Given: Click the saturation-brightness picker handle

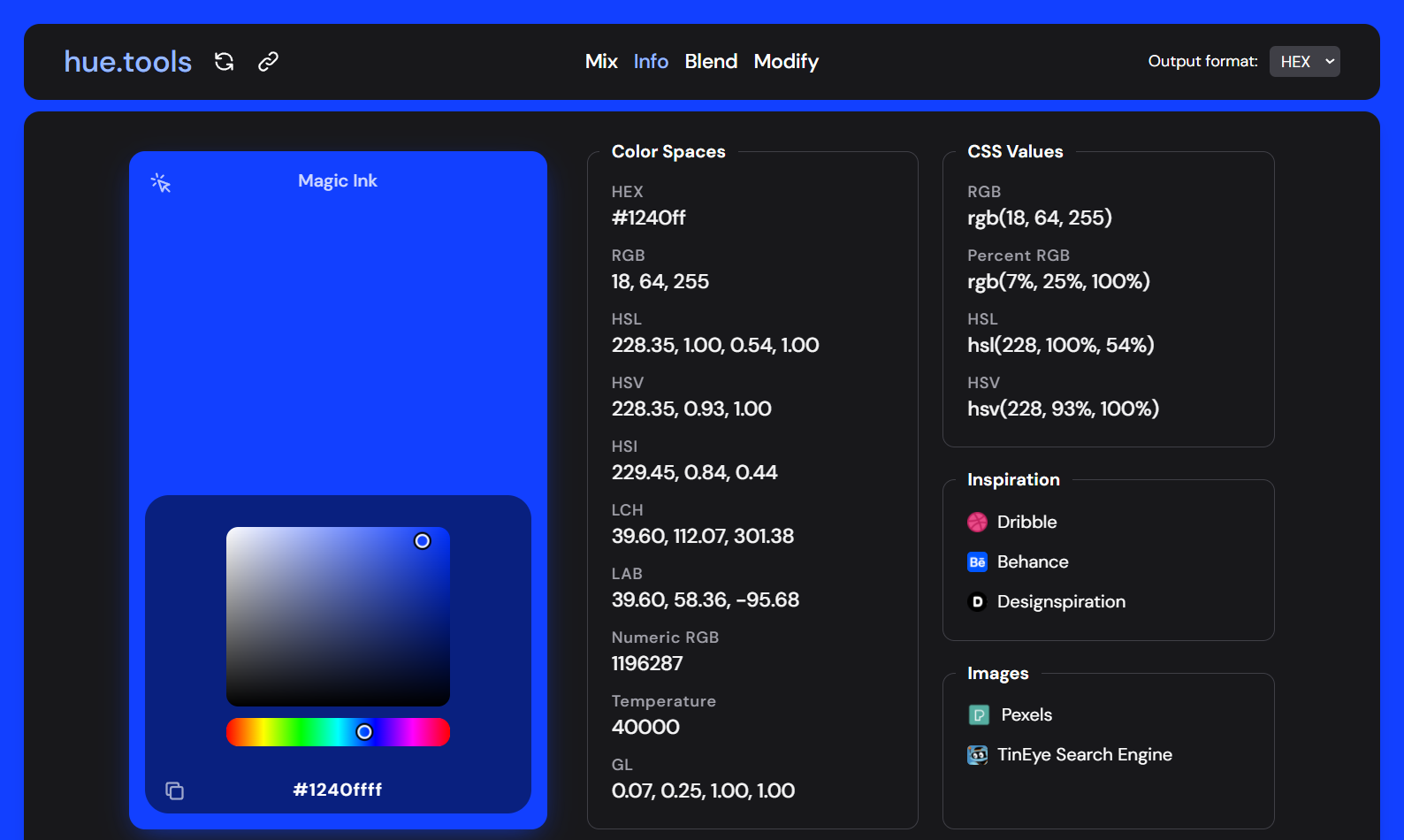Looking at the screenshot, I should [x=423, y=541].
